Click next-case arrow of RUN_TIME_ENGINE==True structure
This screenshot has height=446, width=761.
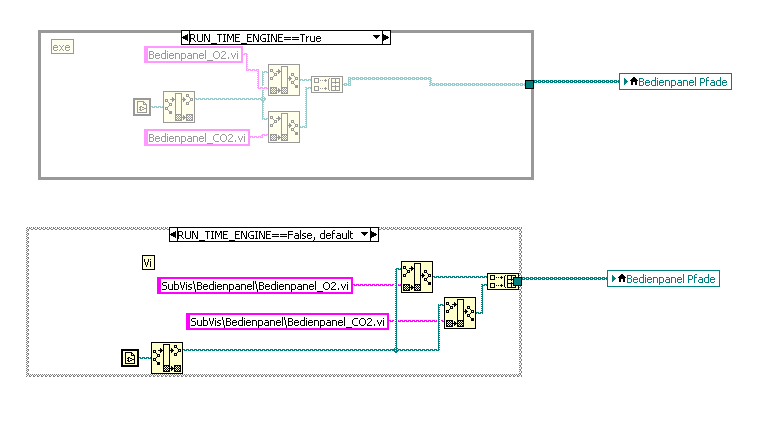(x=386, y=38)
